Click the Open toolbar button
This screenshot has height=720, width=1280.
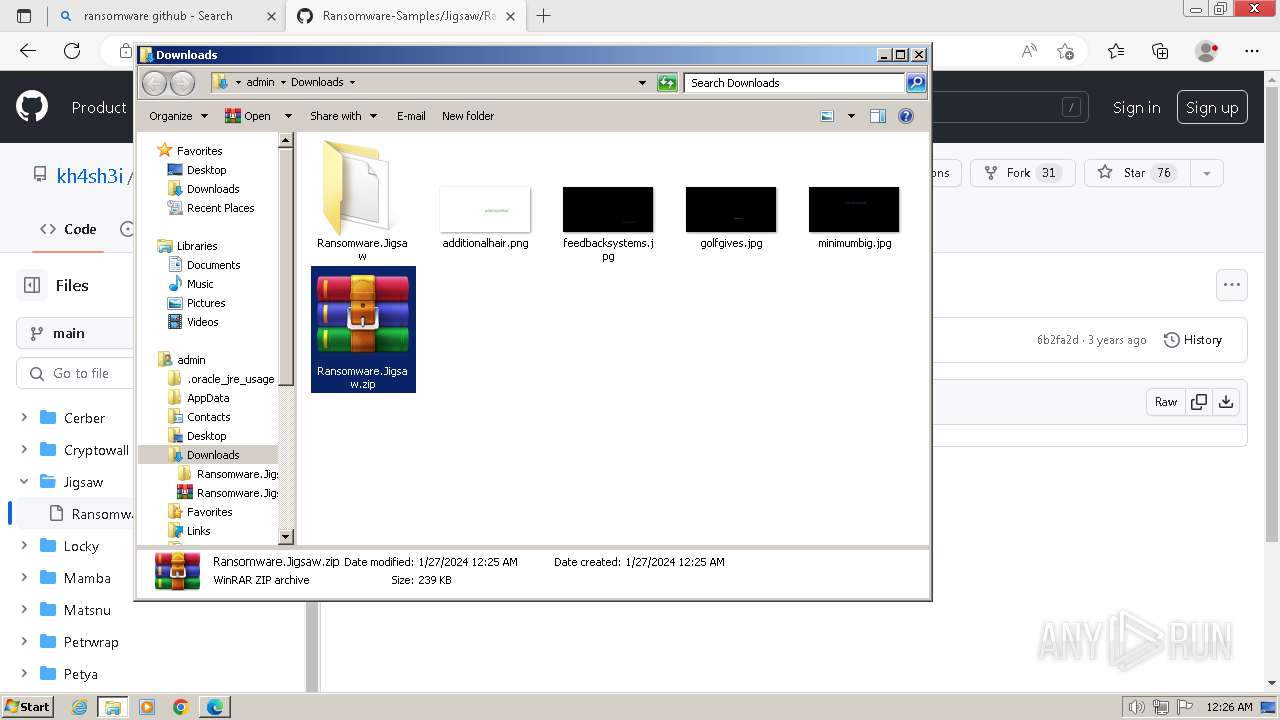[248, 116]
